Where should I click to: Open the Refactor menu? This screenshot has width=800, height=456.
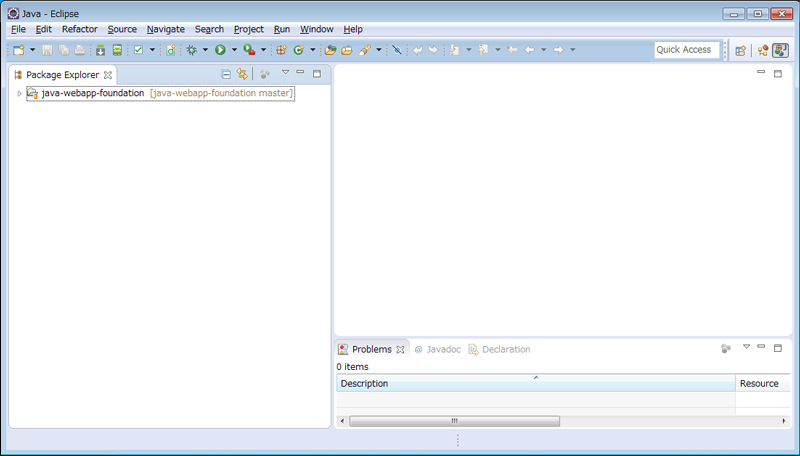pos(79,29)
